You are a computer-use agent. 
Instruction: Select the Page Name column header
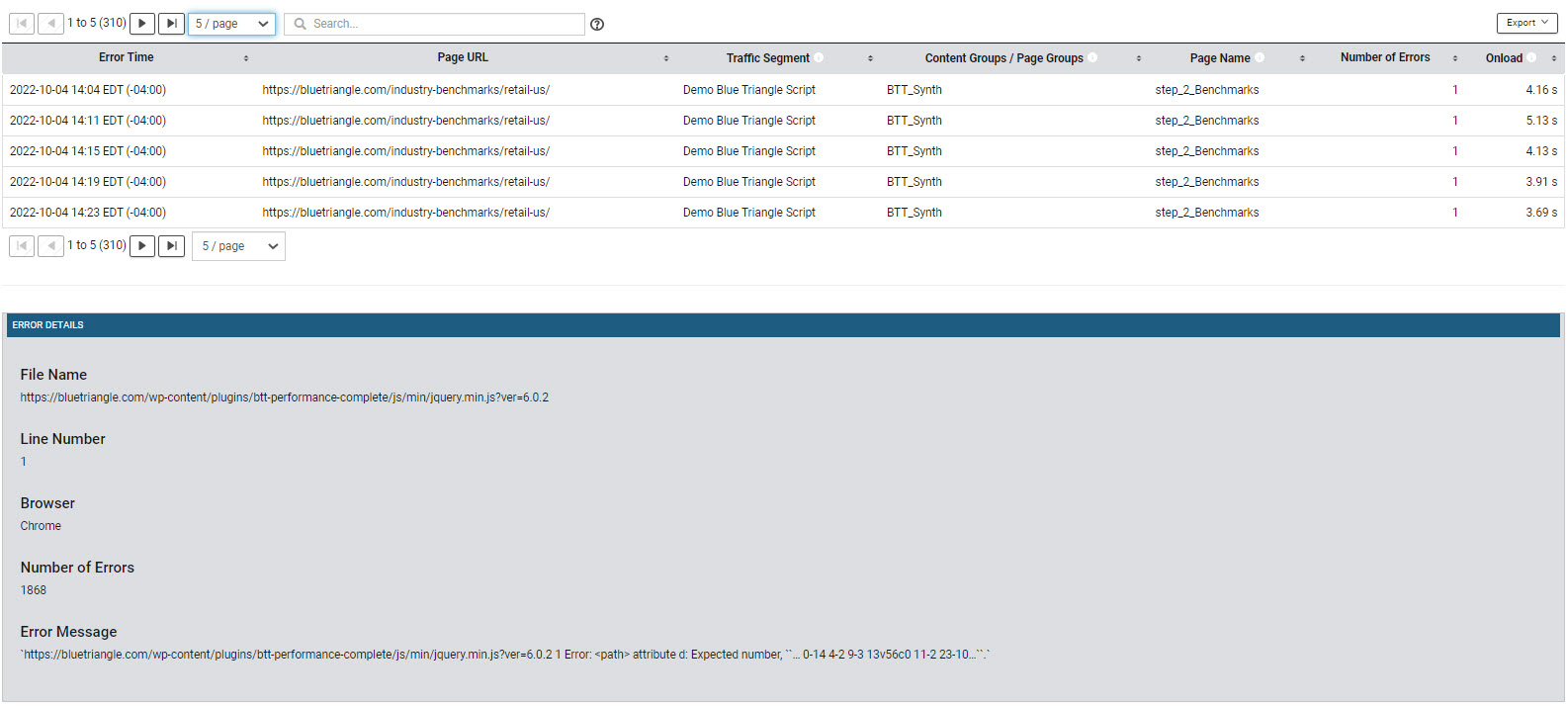(x=1220, y=58)
